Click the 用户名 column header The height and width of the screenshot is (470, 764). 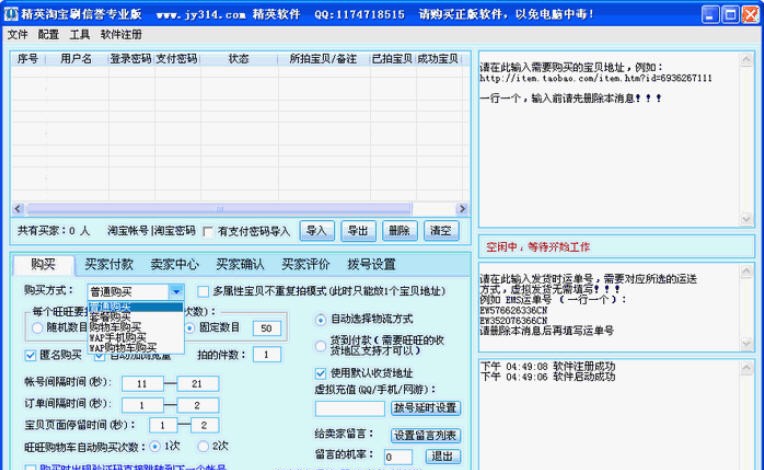click(76, 59)
